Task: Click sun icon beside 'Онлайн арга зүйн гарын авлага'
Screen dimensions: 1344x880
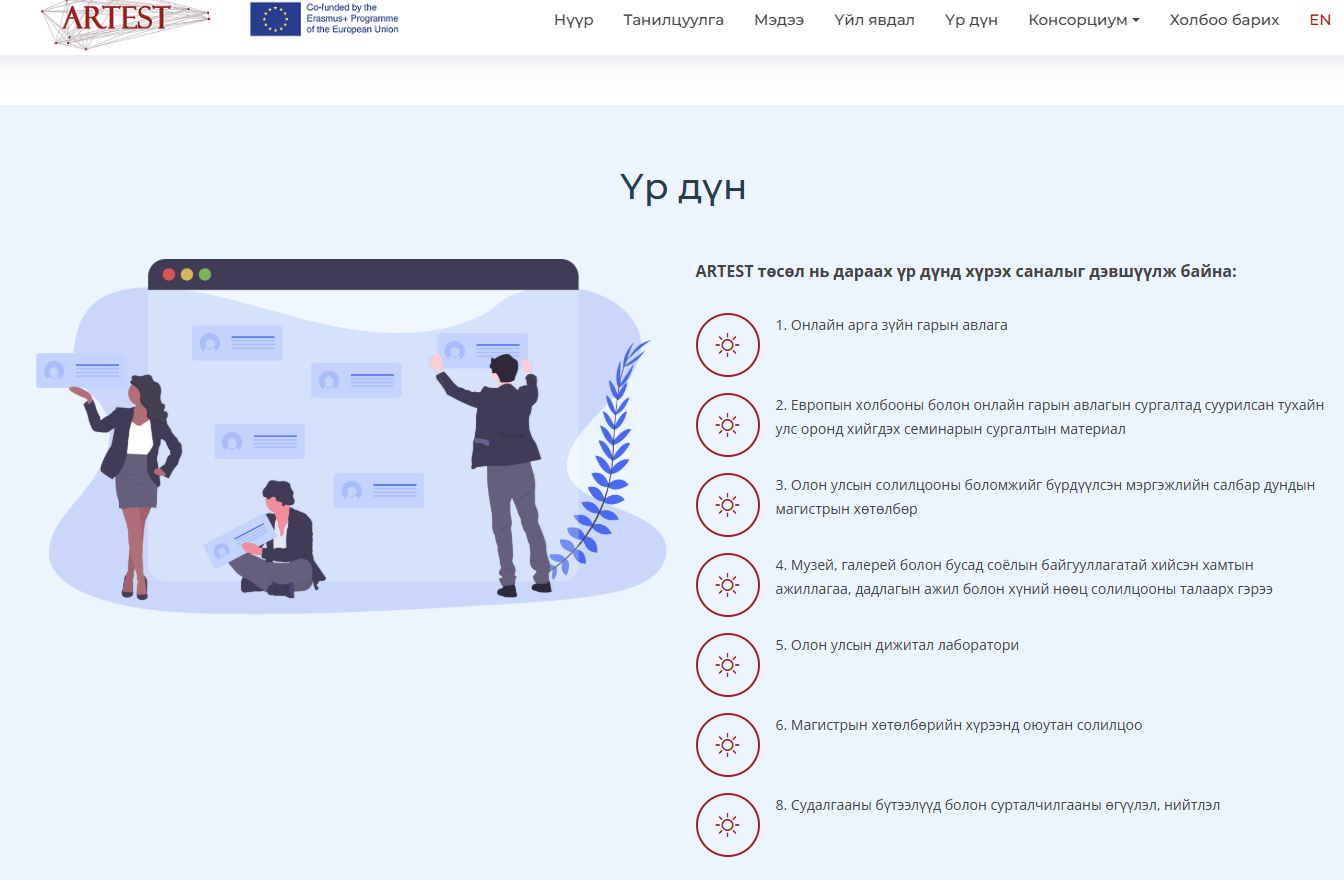Action: point(728,345)
